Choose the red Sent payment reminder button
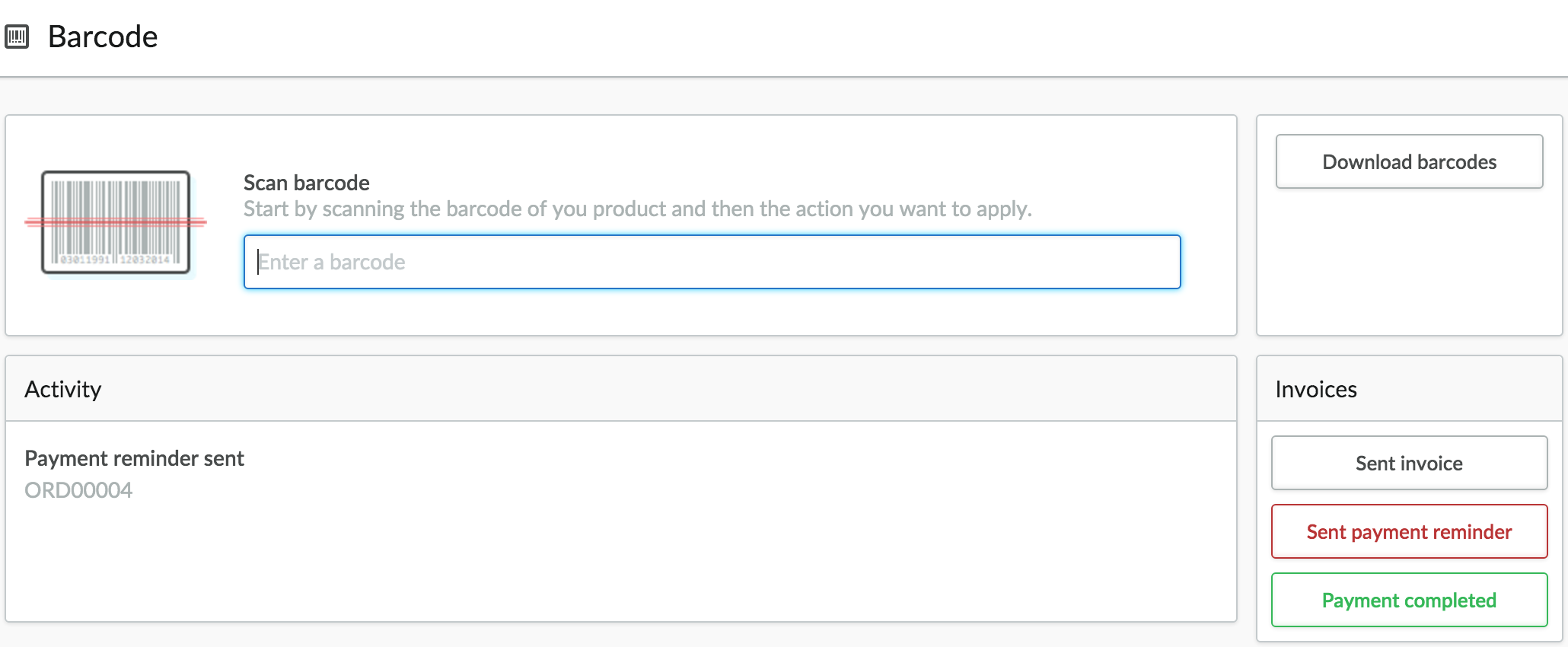The image size is (1568, 647). (x=1409, y=531)
